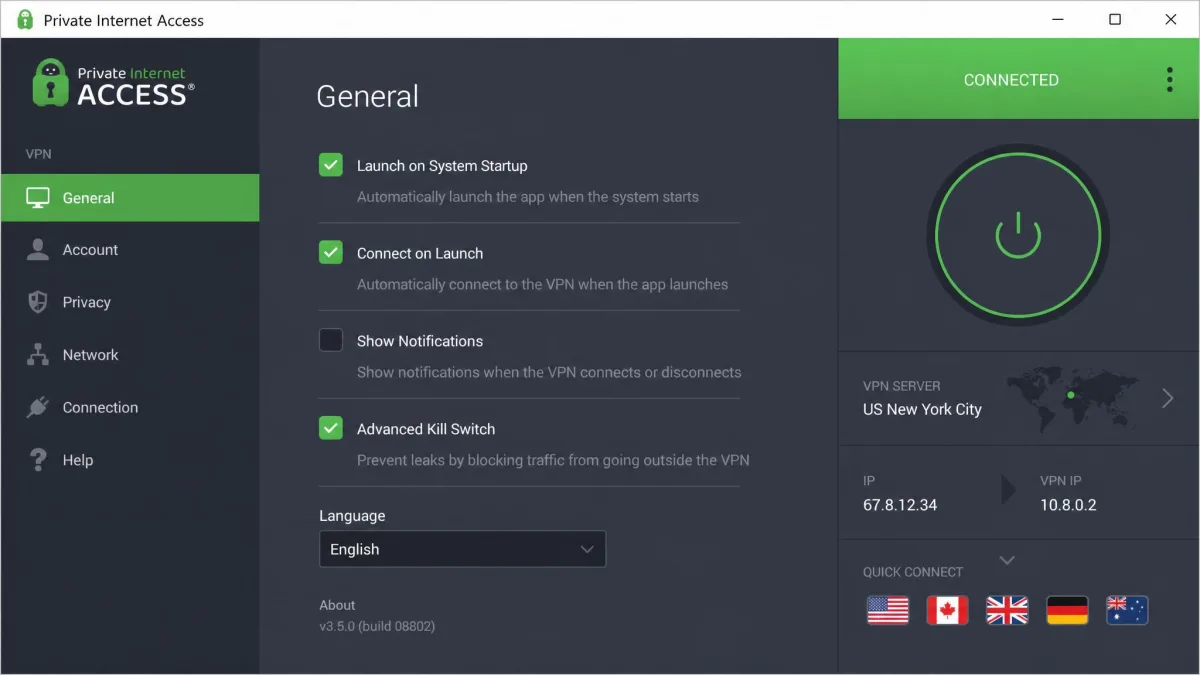This screenshot has width=1200, height=675.
Task: Click the Launch on System Startup label
Action: pyautogui.click(x=442, y=166)
